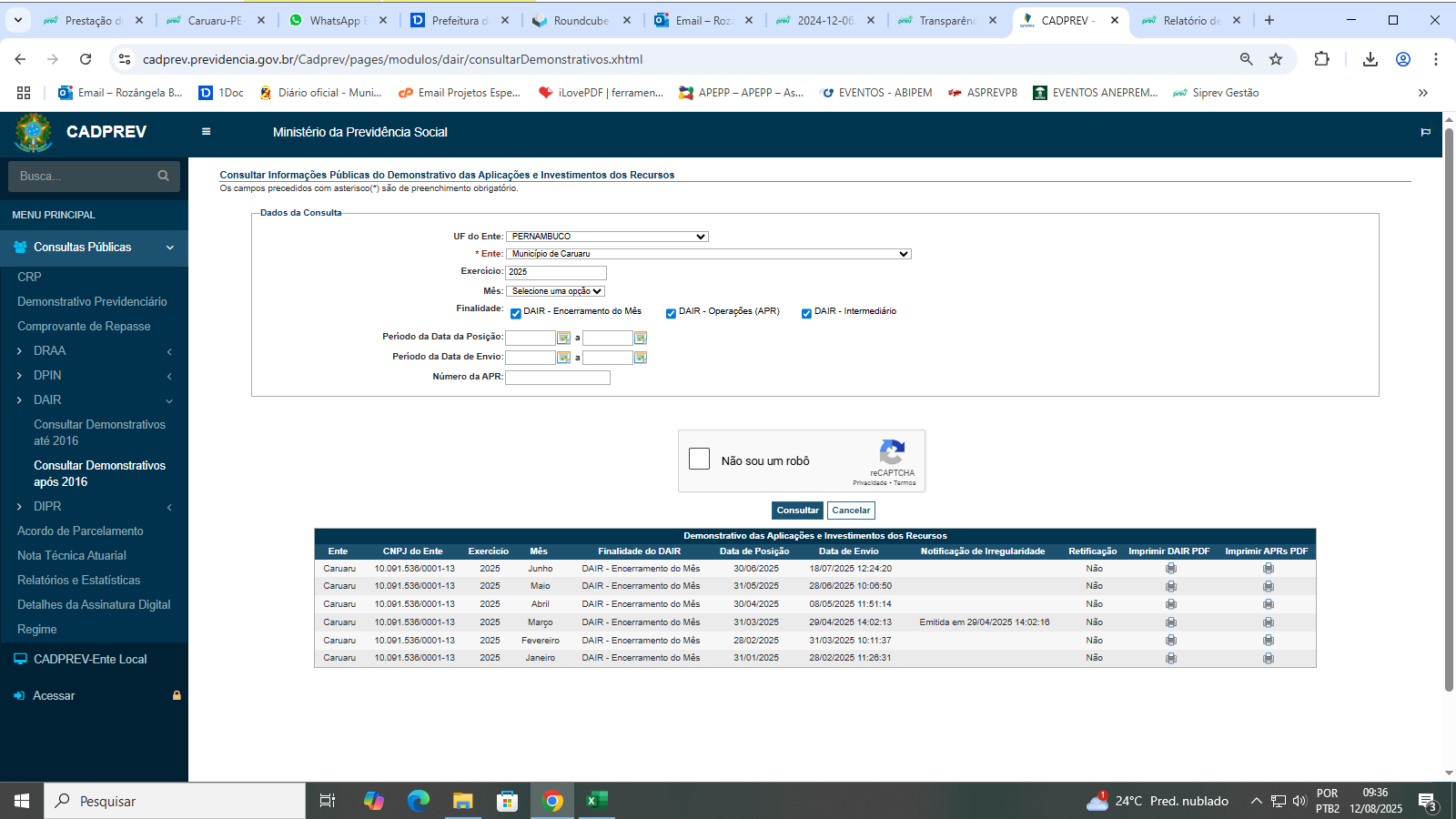The height and width of the screenshot is (819, 1456).
Task: Toggle DAIR - Operações (APR) checkbox
Action: [x=671, y=314]
